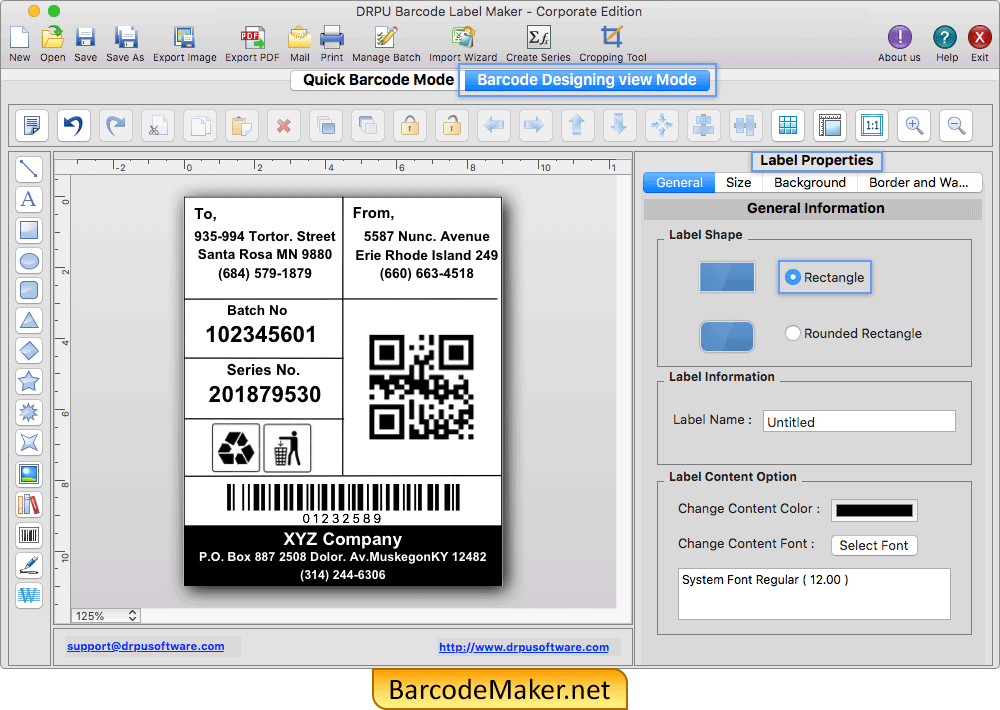Image resolution: width=1000 pixels, height=710 pixels.
Task: Choose the Rounded Rectangle radio button
Action: point(792,333)
